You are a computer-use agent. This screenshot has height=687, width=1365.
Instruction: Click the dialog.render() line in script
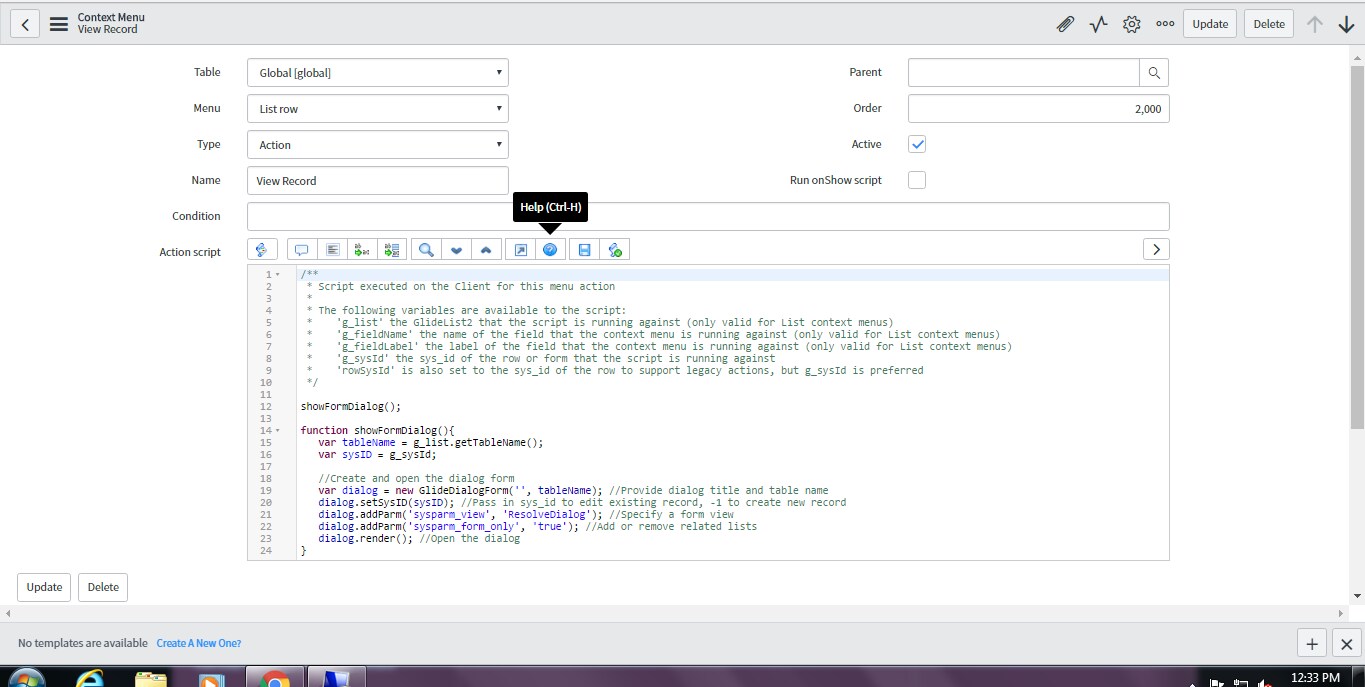419,538
